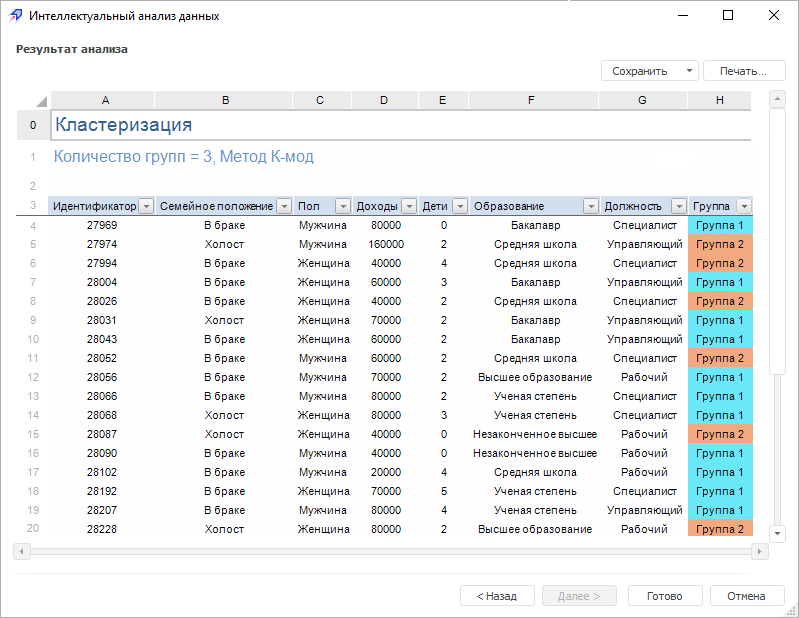Click the horizontal scrollbar right arrow
The width and height of the screenshot is (799, 618).
coord(759,551)
